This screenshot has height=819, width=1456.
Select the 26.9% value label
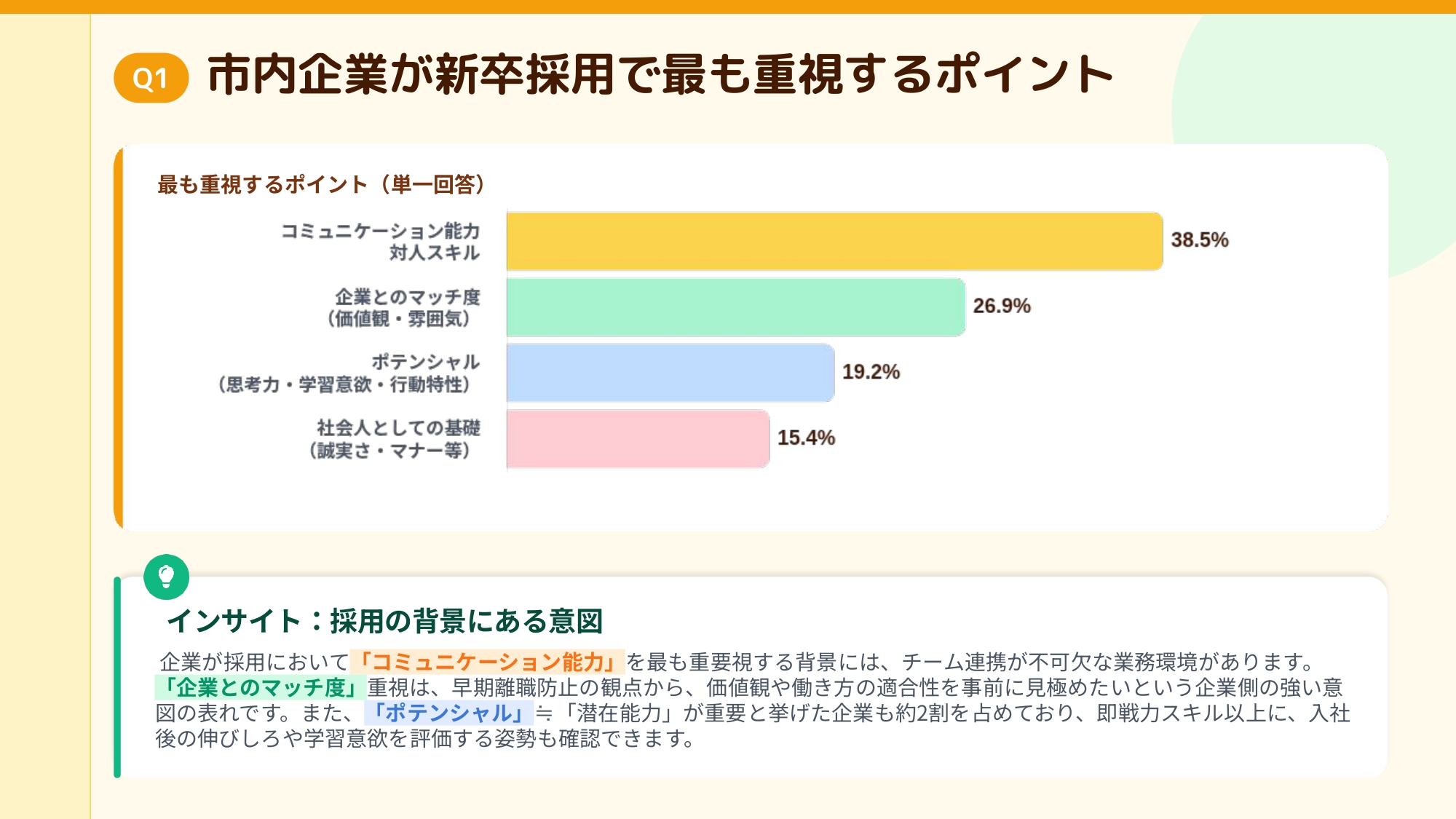click(x=1002, y=306)
